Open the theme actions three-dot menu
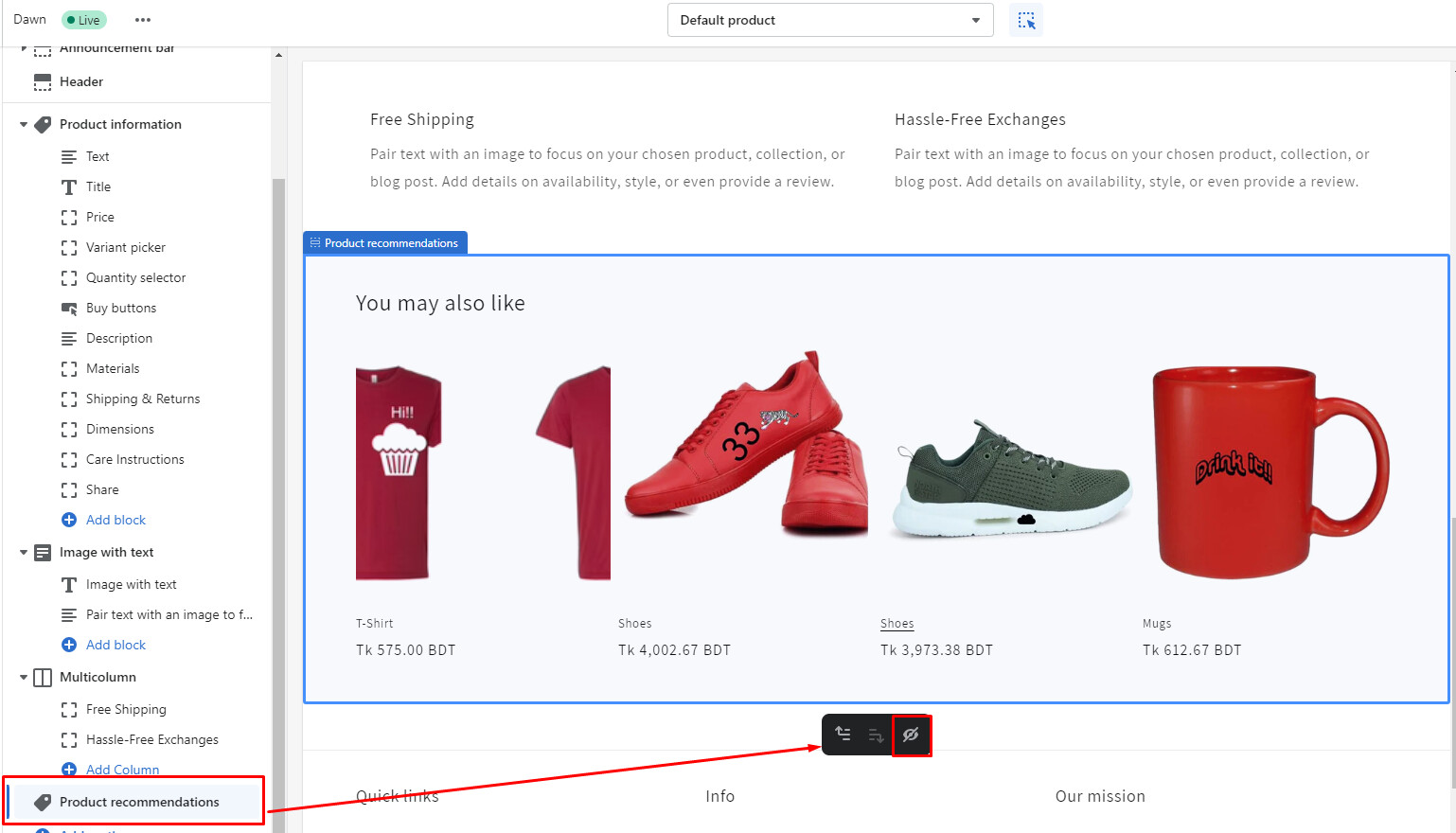 click(x=143, y=20)
